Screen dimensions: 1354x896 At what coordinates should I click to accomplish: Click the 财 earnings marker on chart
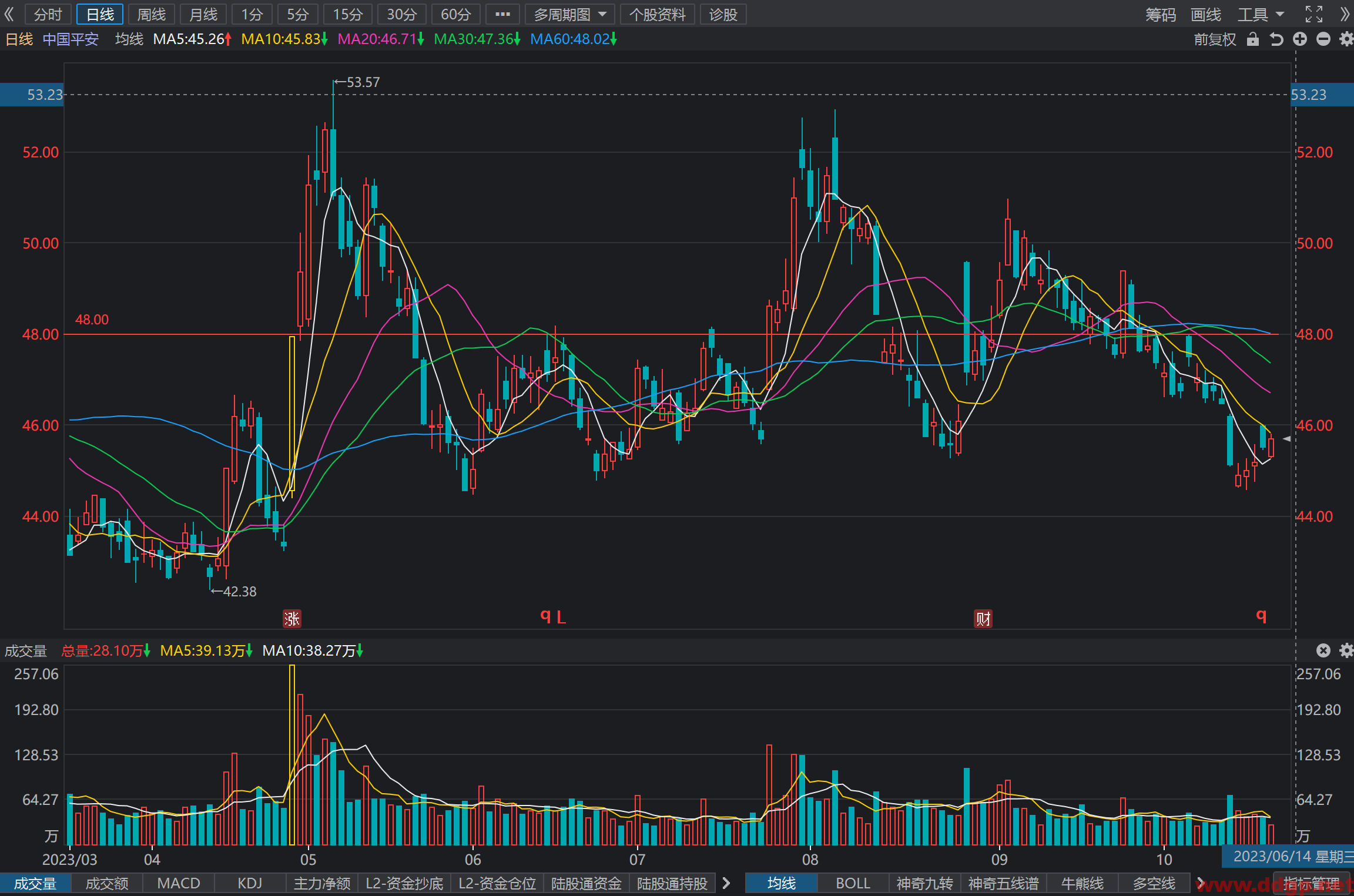pyautogui.click(x=983, y=618)
